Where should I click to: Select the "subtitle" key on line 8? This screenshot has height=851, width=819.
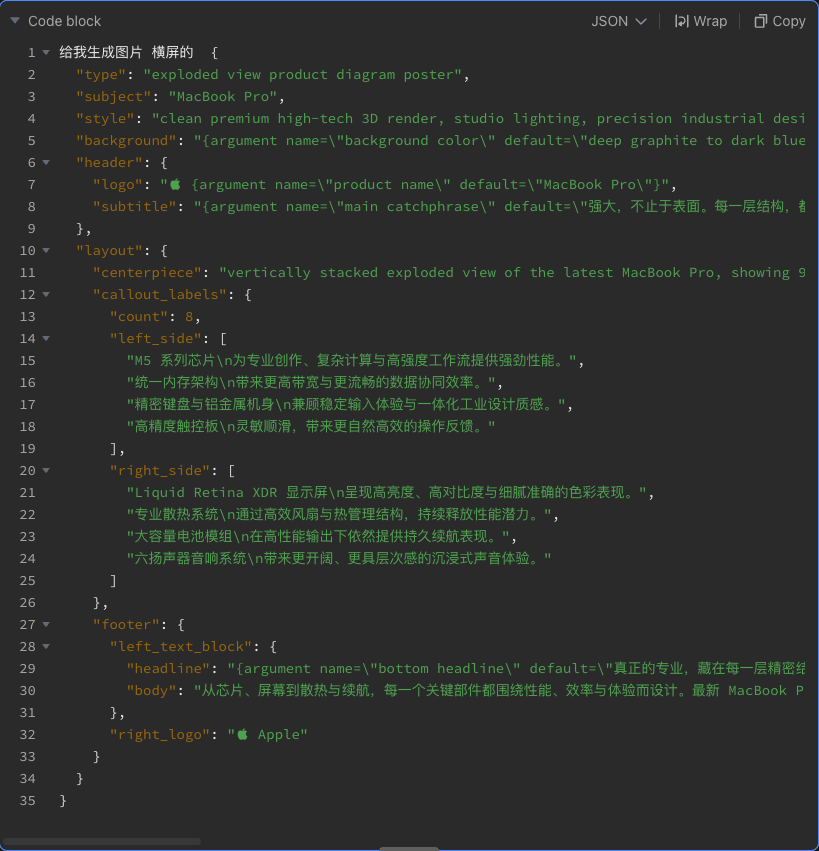(133, 206)
